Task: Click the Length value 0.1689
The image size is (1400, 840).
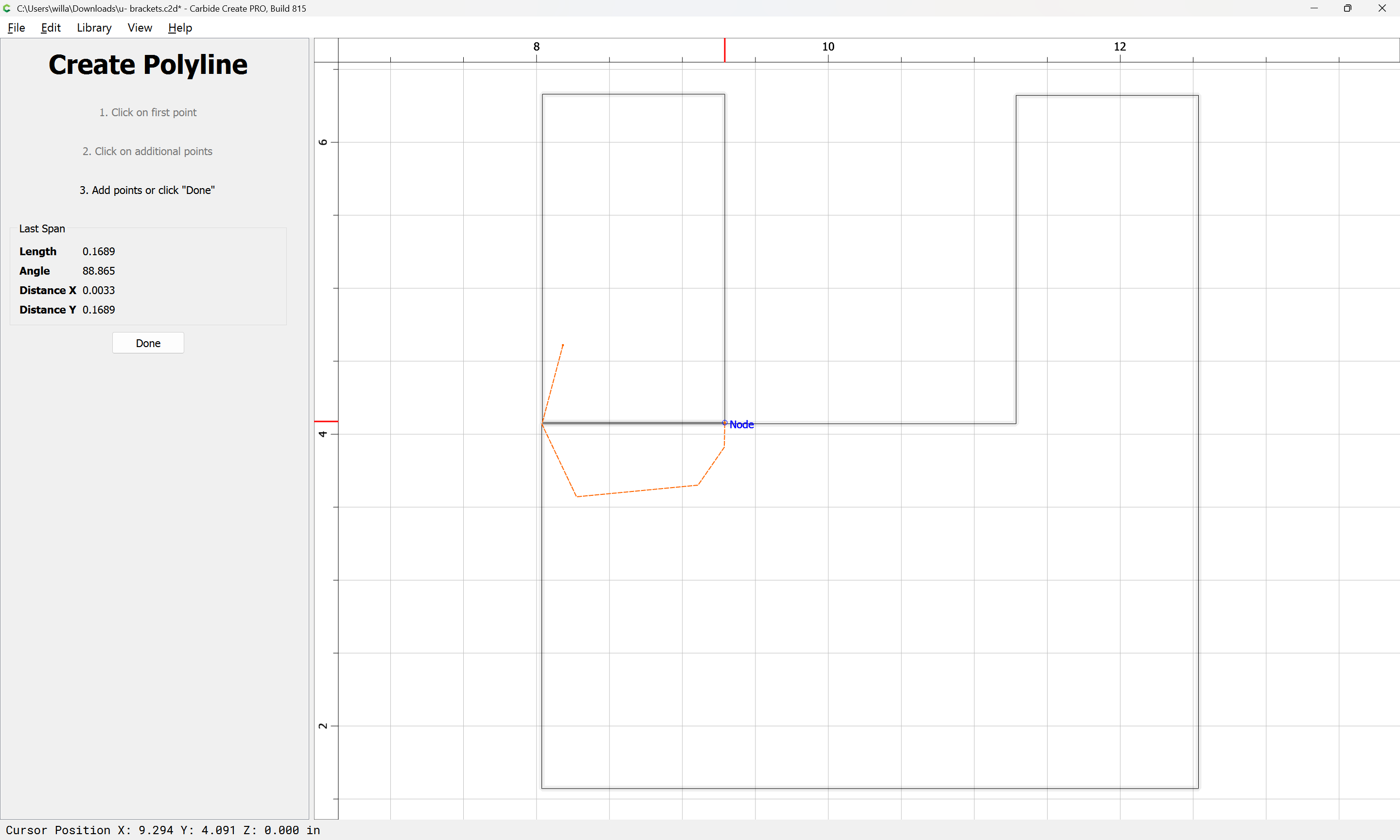Action: 99,251
